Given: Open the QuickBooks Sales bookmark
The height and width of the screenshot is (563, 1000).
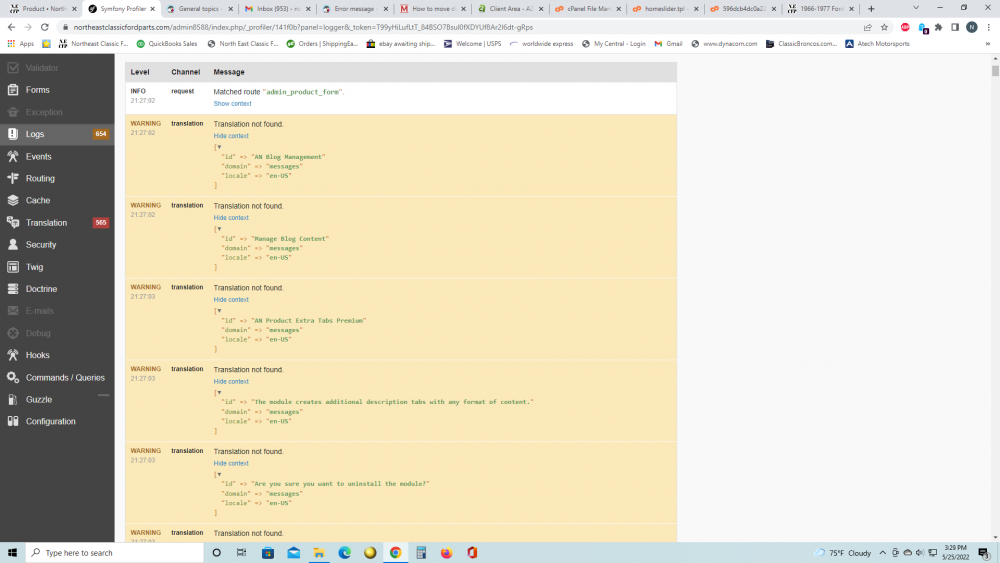Looking at the screenshot, I should click(x=167, y=44).
